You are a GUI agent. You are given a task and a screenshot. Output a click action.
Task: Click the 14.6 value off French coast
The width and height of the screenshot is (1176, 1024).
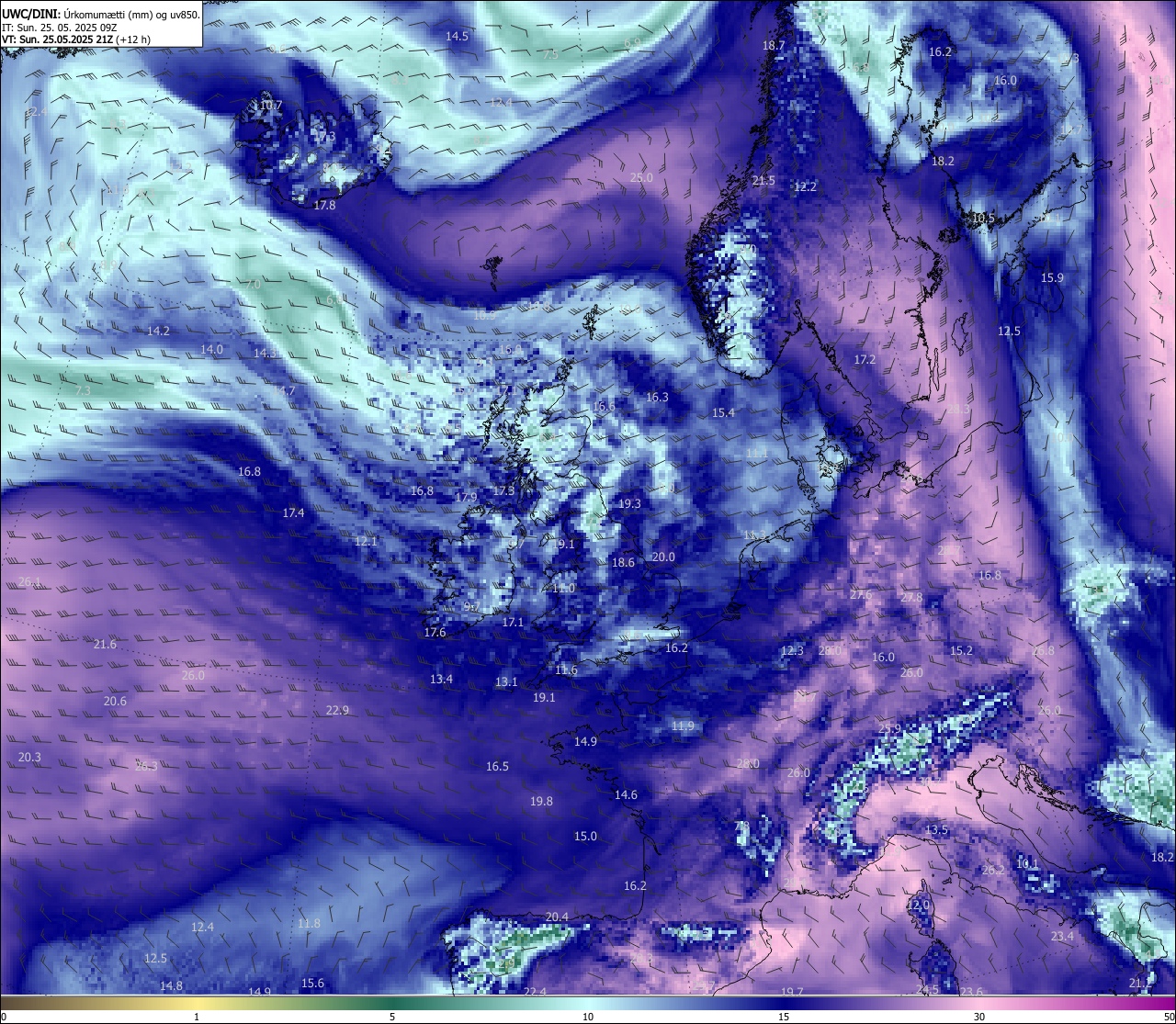(626, 794)
